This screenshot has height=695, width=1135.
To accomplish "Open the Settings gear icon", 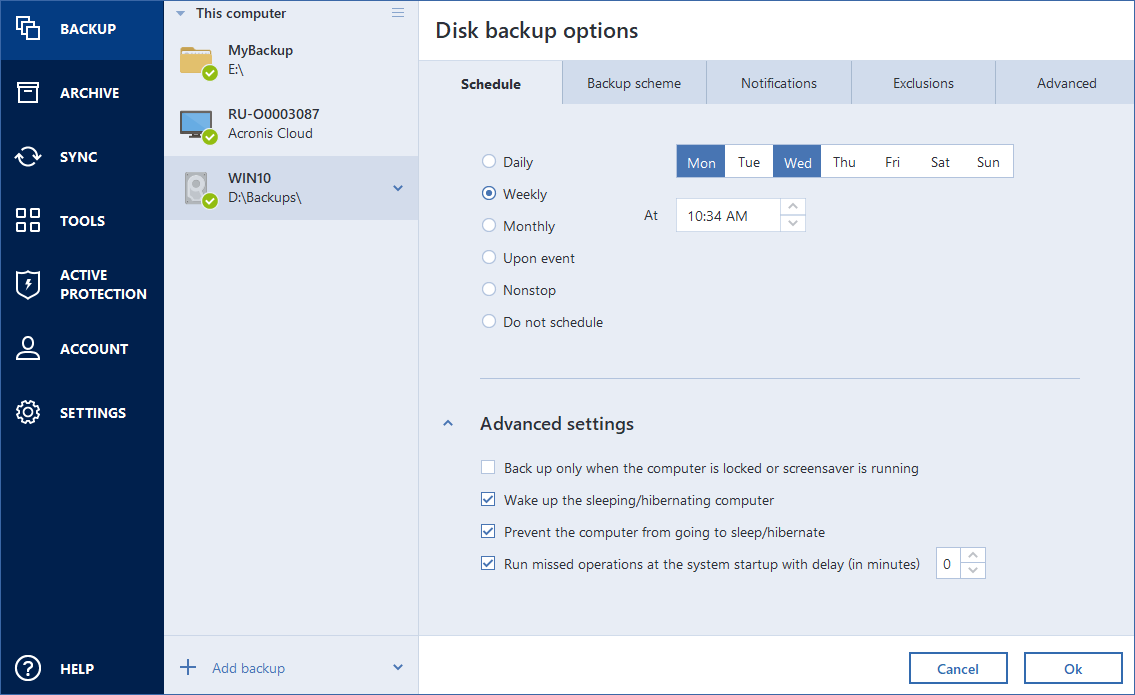I will 28,413.
